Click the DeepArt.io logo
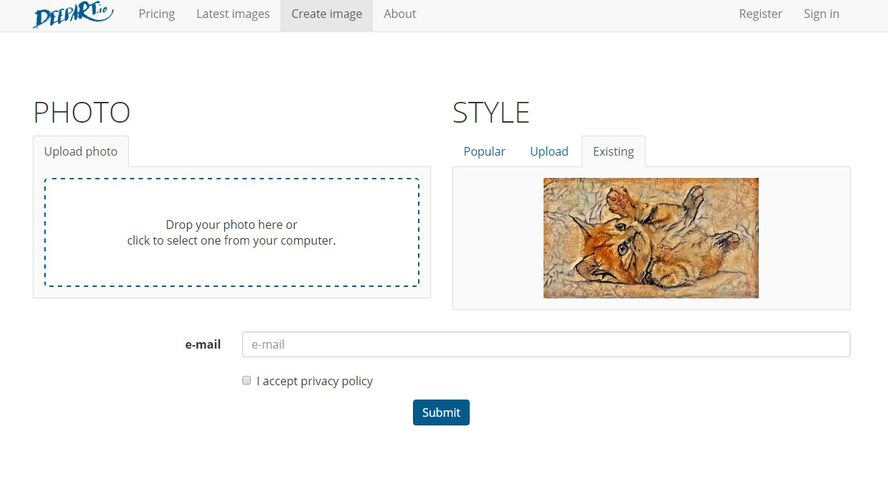888x500 pixels. (x=72, y=15)
